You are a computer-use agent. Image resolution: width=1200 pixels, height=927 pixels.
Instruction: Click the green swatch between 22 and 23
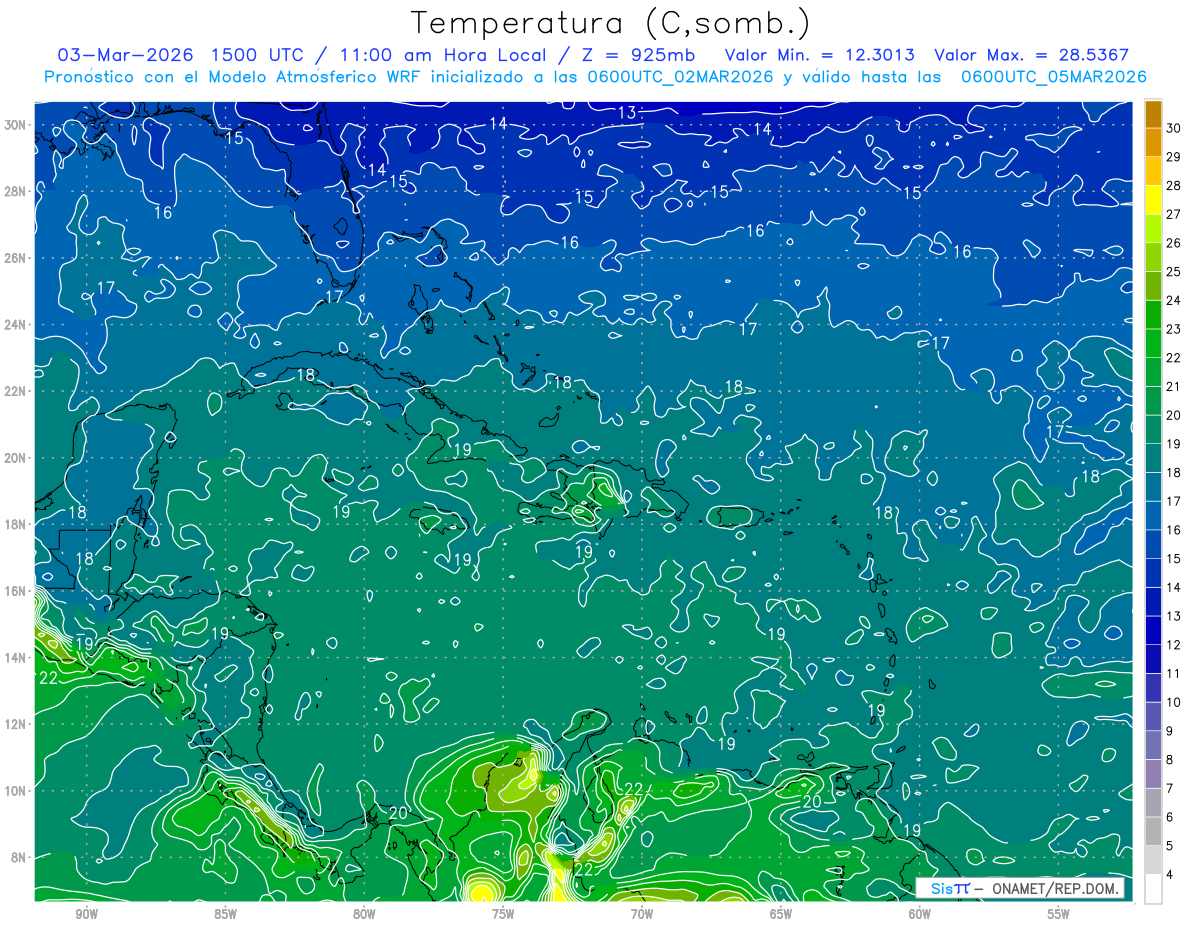(1153, 343)
